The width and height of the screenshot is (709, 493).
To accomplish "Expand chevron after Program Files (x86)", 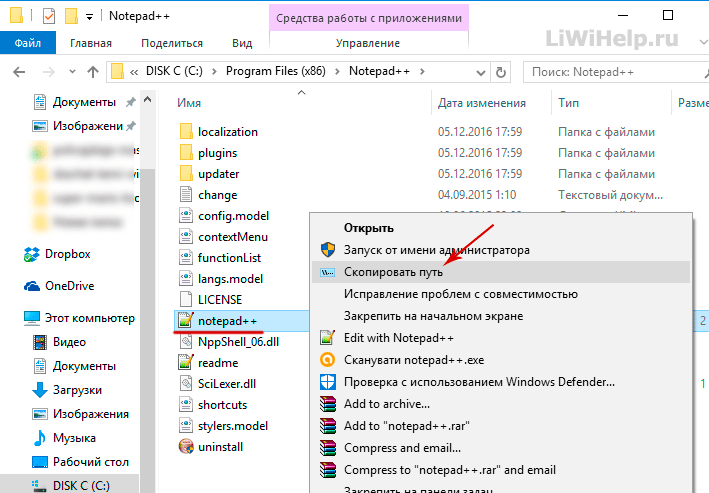I will (337, 71).
